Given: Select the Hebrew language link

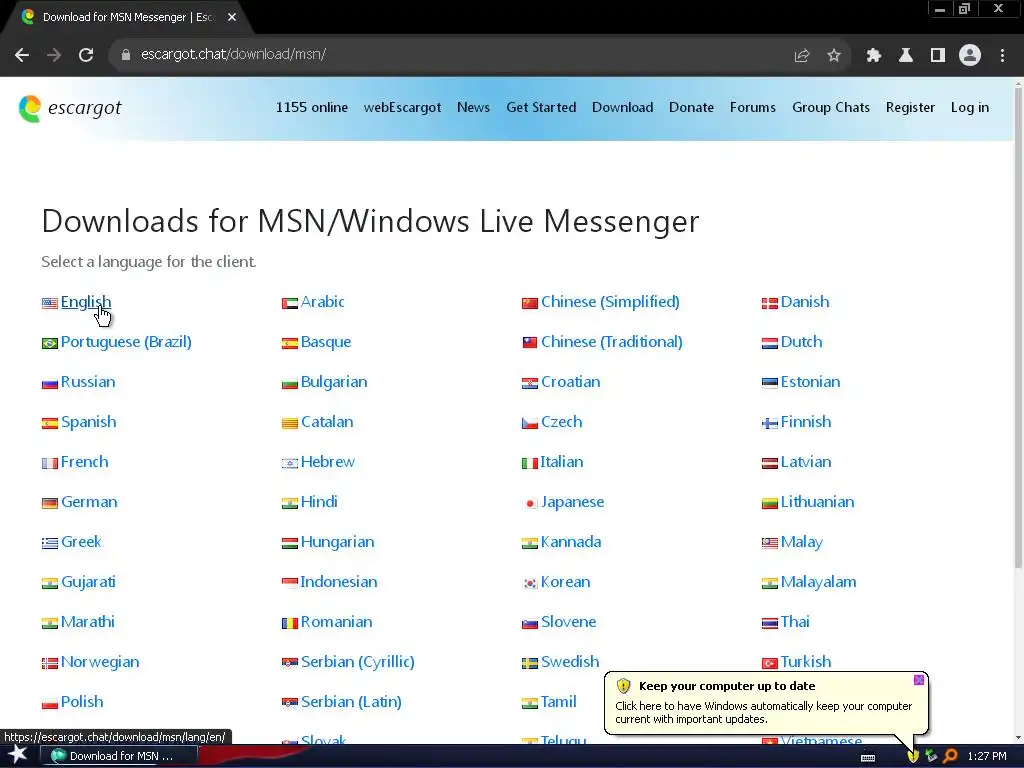Looking at the screenshot, I should click(x=328, y=462).
